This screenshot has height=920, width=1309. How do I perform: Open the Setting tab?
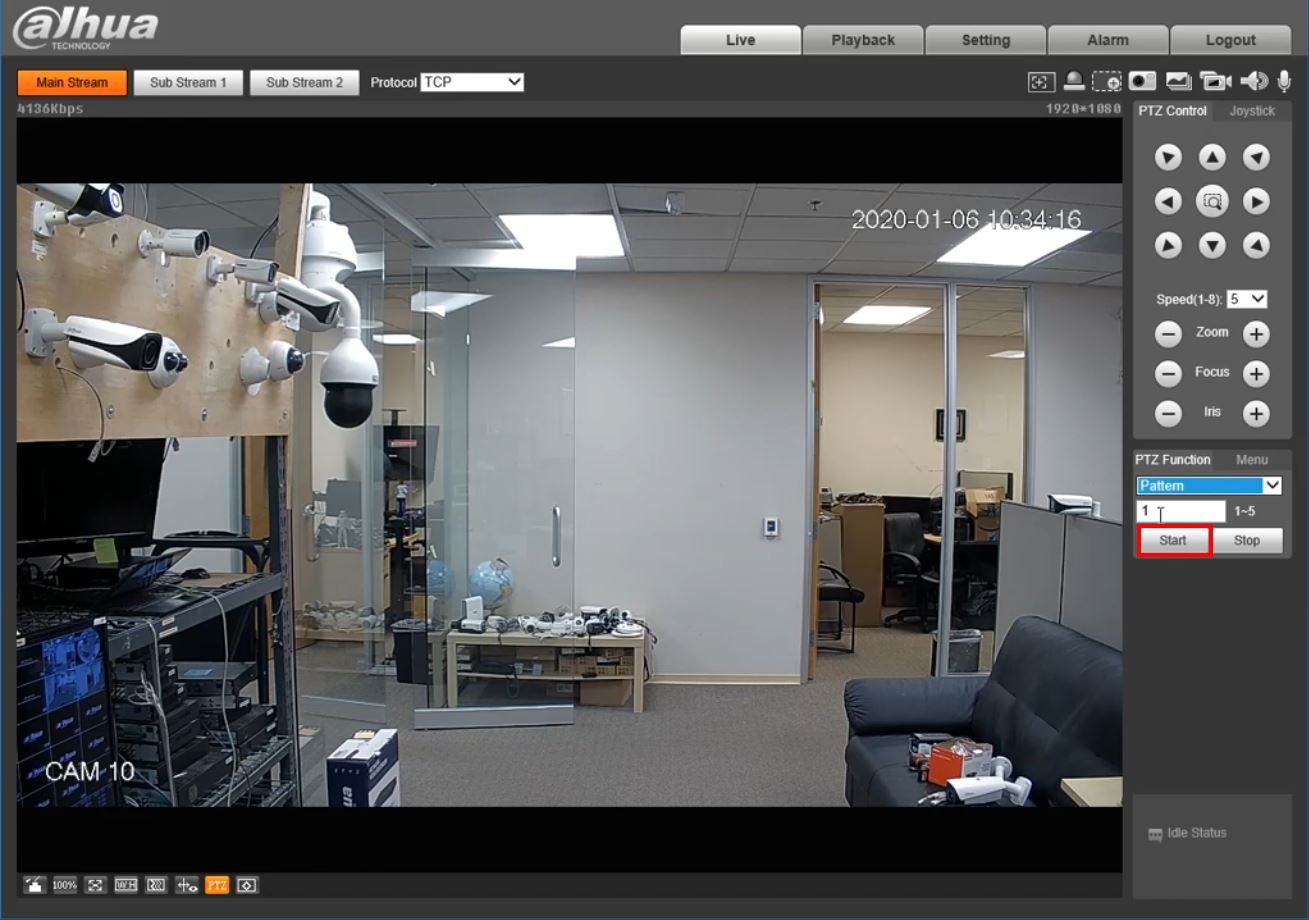[986, 40]
